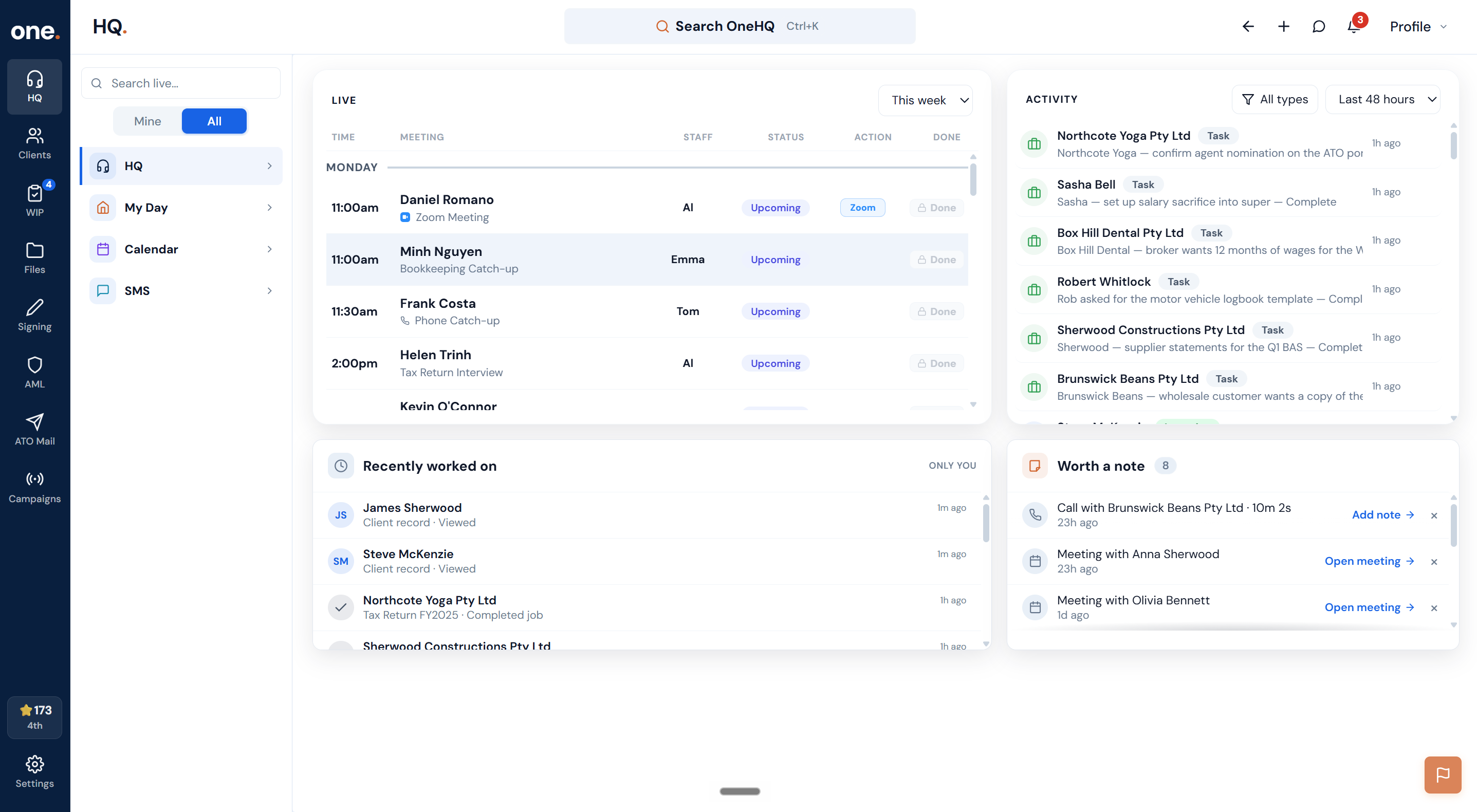Click the Search live input field

[x=181, y=83]
